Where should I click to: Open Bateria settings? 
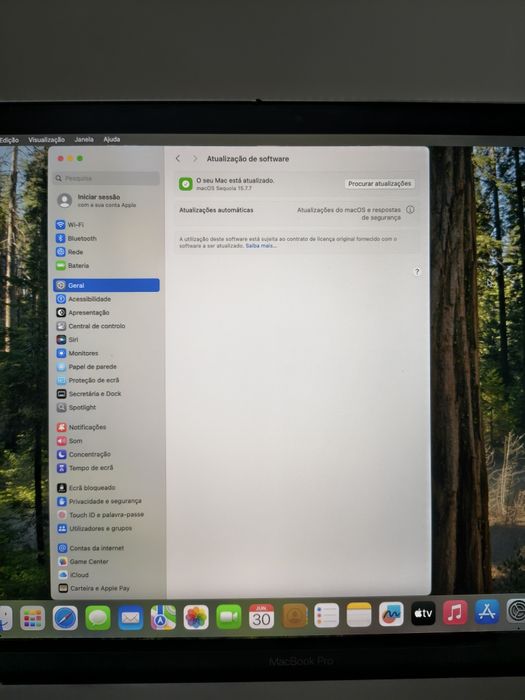[x=106, y=266]
